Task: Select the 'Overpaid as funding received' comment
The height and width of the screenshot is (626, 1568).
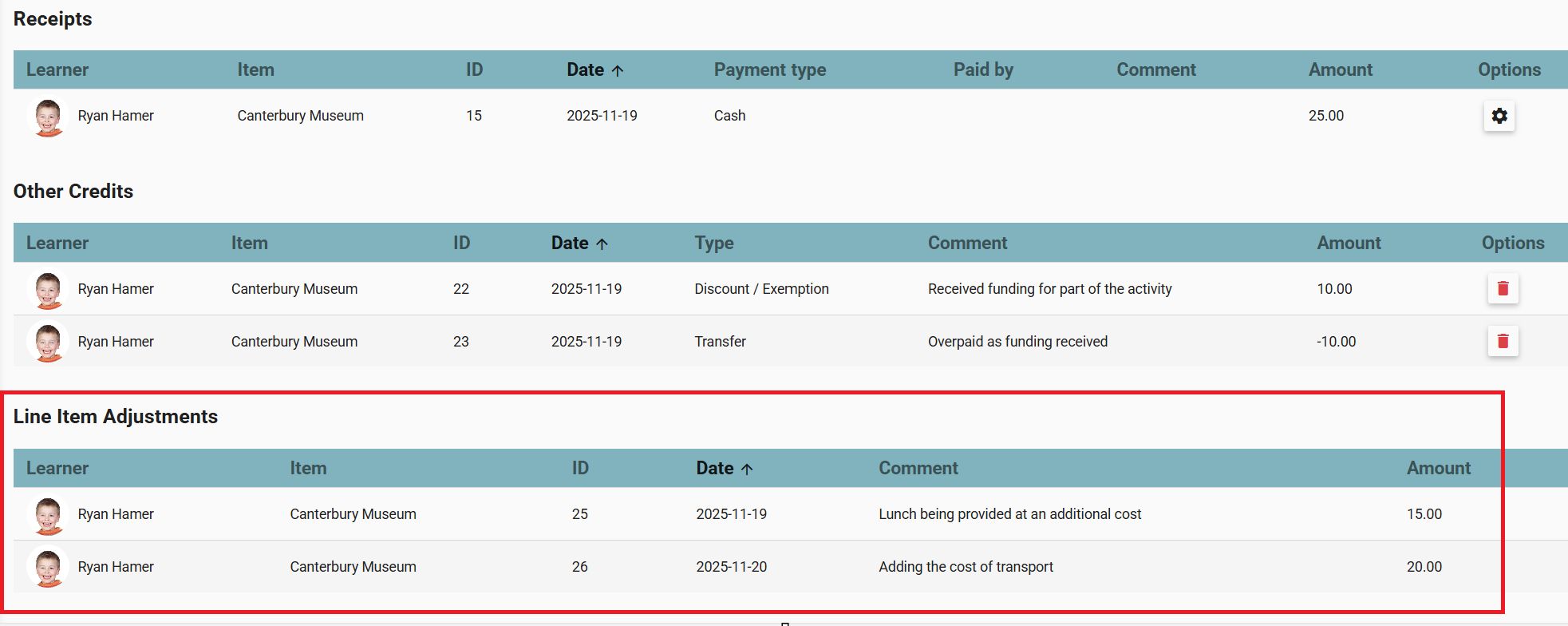Action: tap(1017, 342)
